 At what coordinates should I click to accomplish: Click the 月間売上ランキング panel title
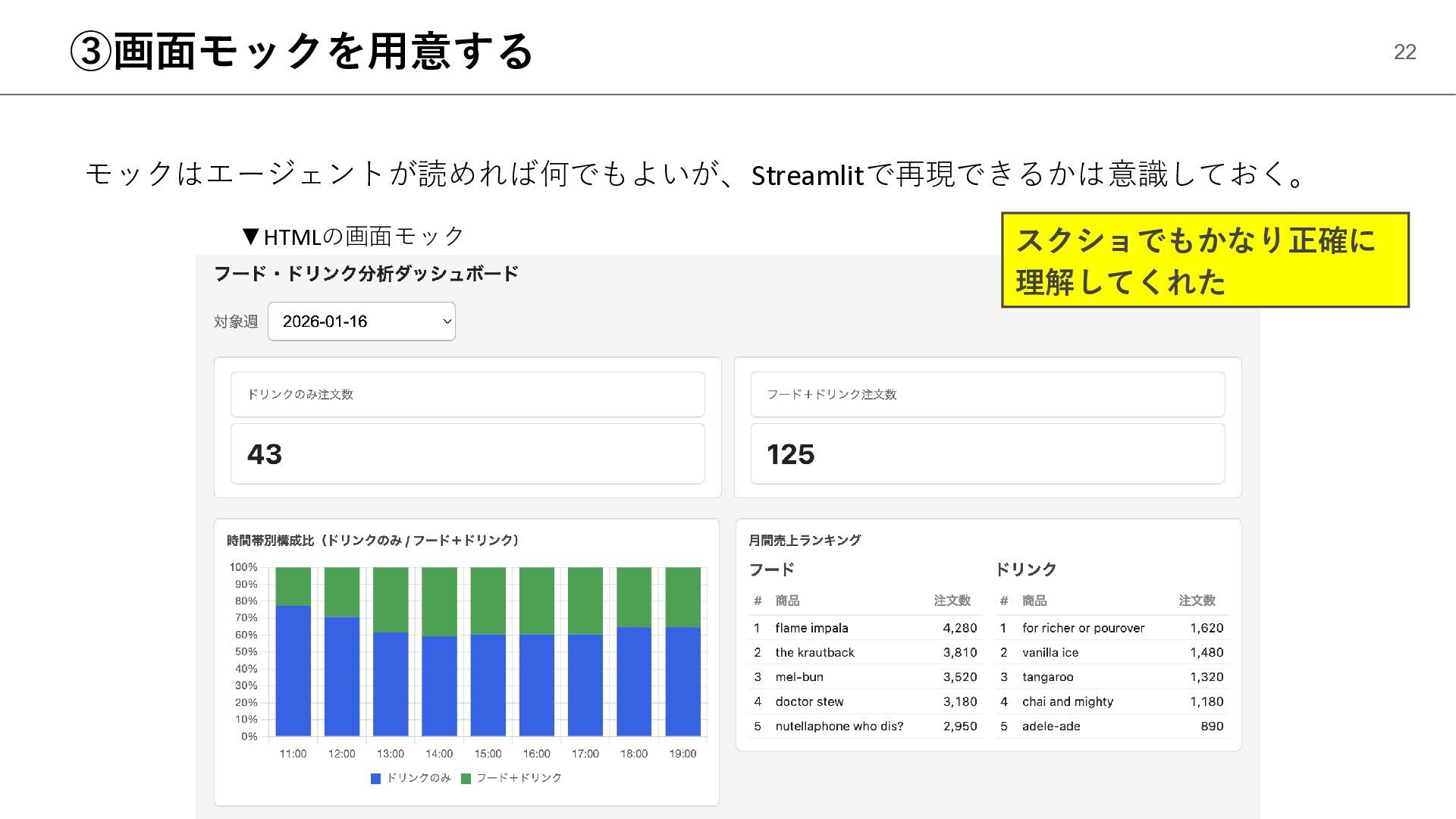pyautogui.click(x=805, y=541)
